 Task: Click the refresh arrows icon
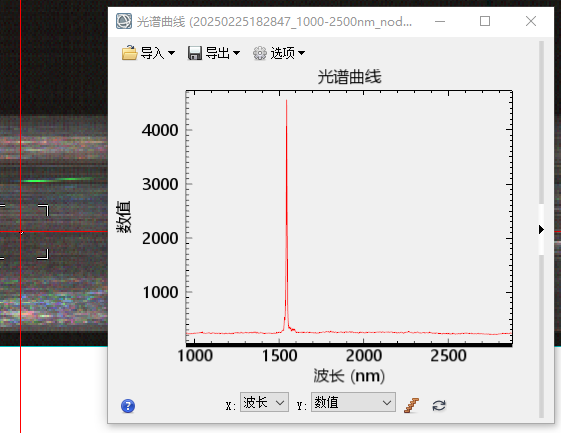tap(439, 405)
